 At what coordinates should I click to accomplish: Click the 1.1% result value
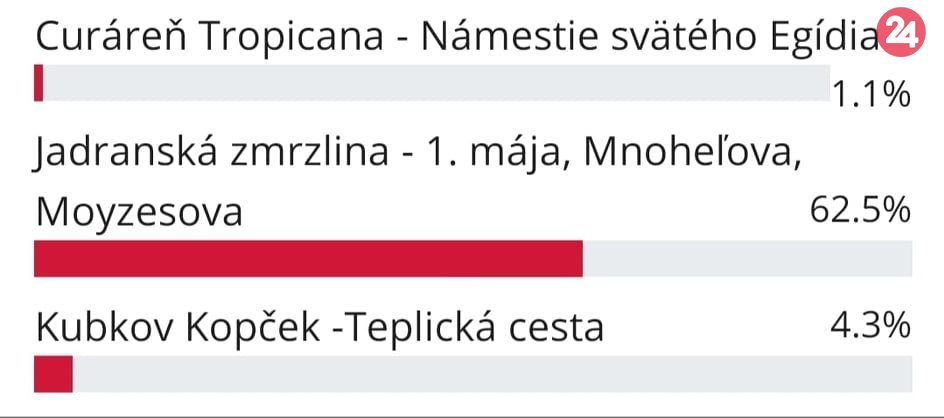click(x=870, y=94)
